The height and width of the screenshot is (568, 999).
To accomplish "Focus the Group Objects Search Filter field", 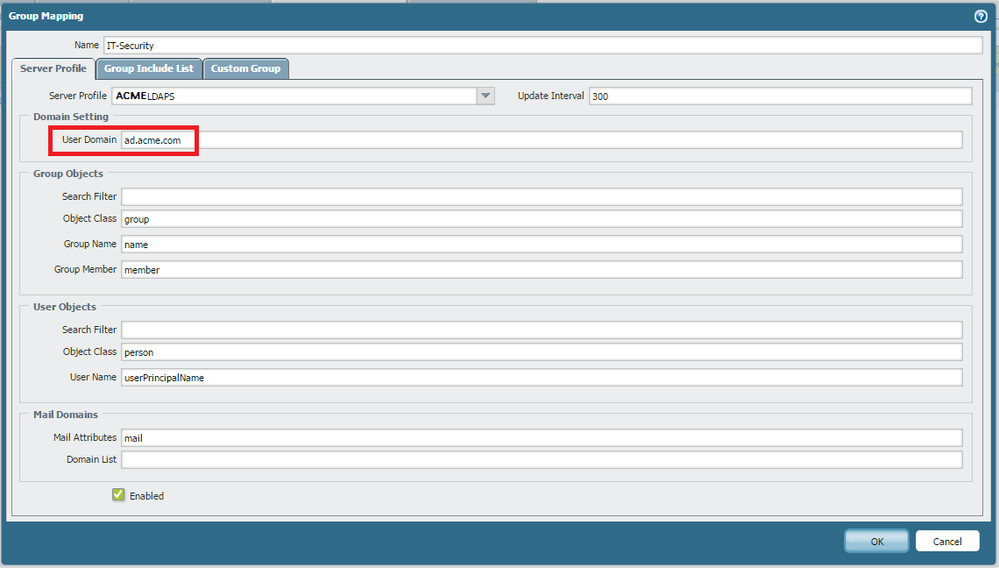I will click(x=542, y=197).
